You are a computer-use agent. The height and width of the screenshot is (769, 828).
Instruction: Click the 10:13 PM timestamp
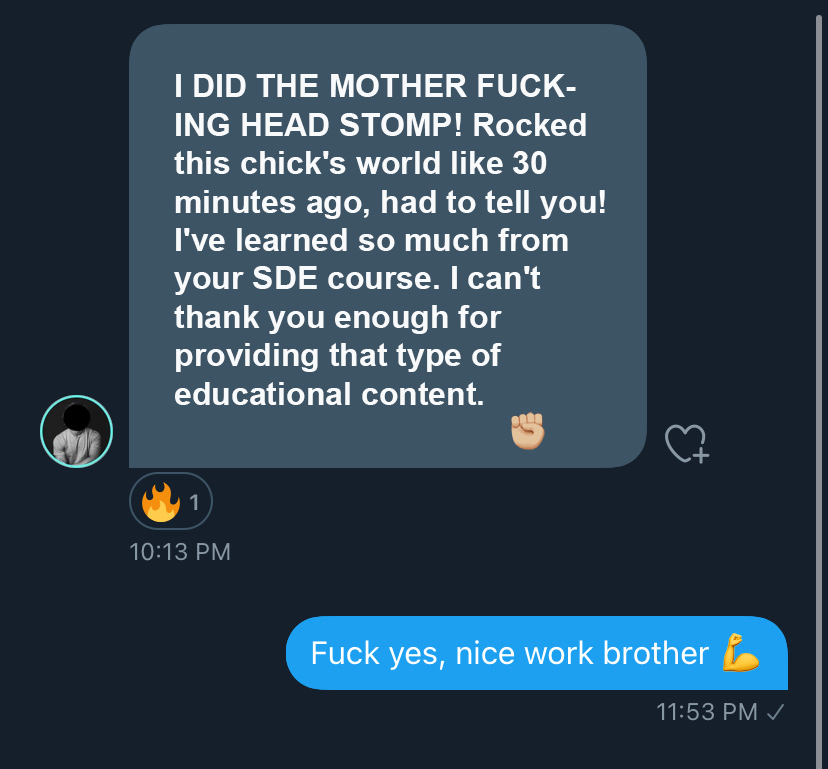point(180,551)
